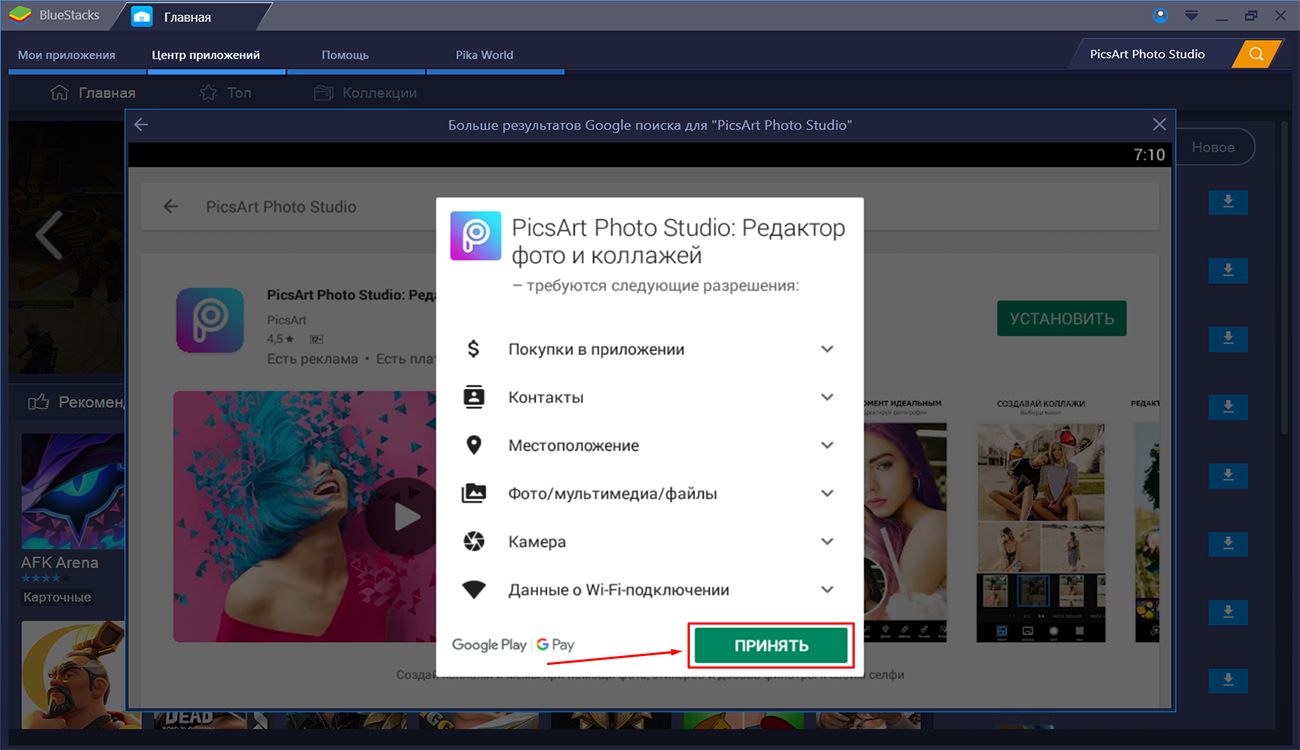Click the Wi-Fi signal icon

(474, 590)
